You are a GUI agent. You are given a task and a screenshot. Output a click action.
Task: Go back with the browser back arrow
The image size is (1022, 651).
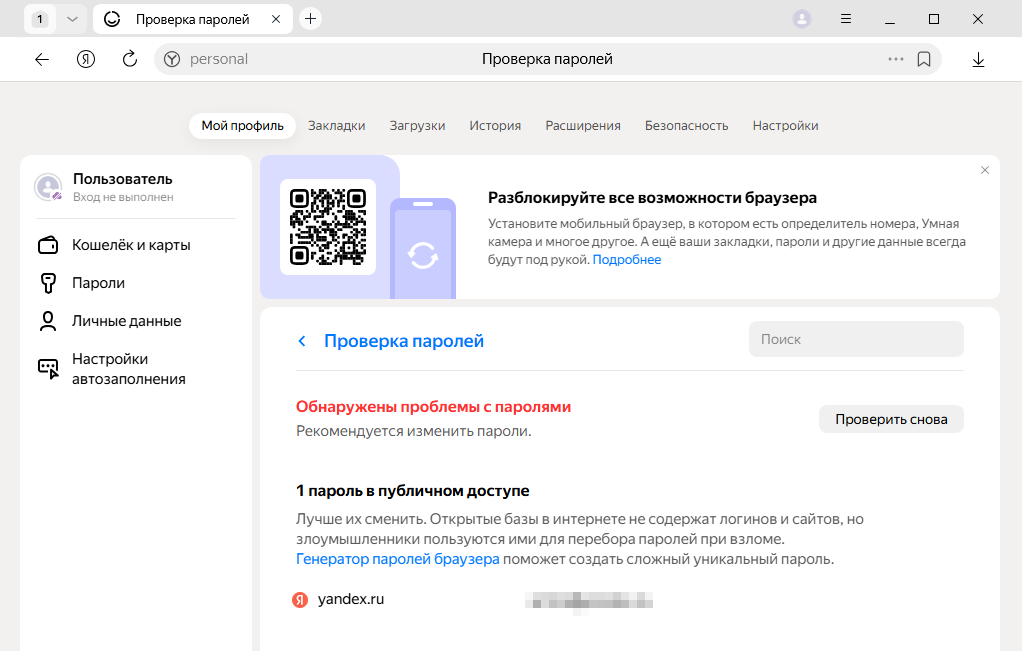(42, 59)
